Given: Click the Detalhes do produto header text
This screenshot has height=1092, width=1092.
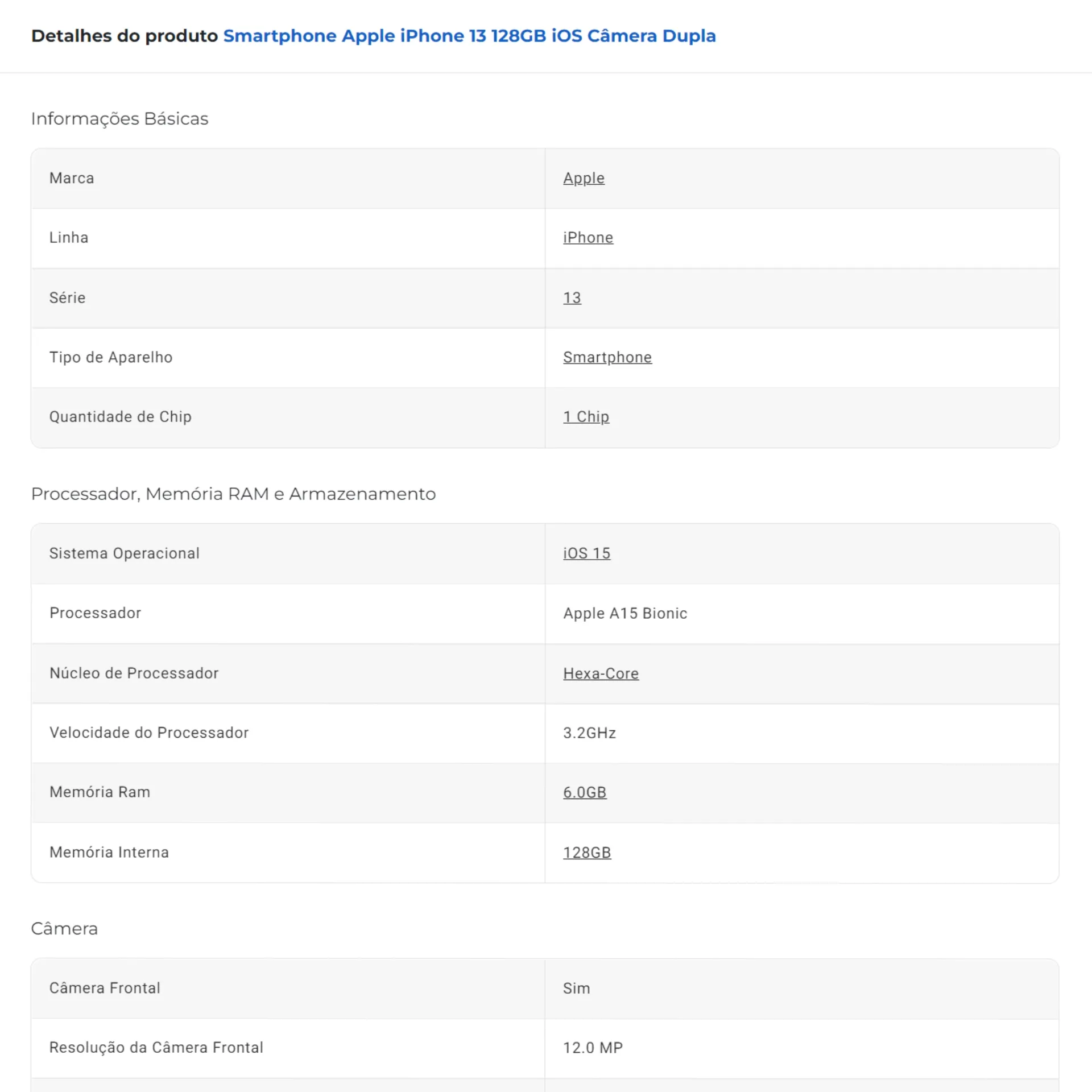Looking at the screenshot, I should click(125, 36).
